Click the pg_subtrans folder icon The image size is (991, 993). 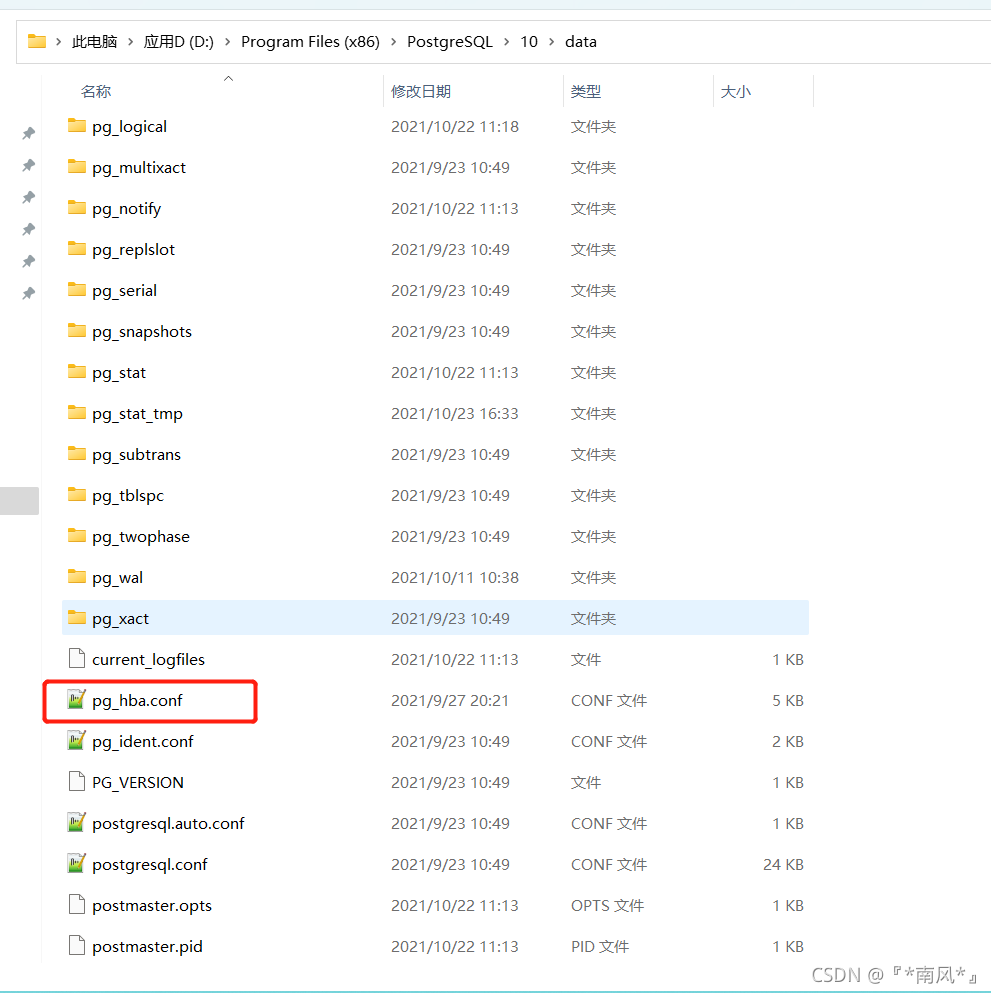[x=77, y=453]
